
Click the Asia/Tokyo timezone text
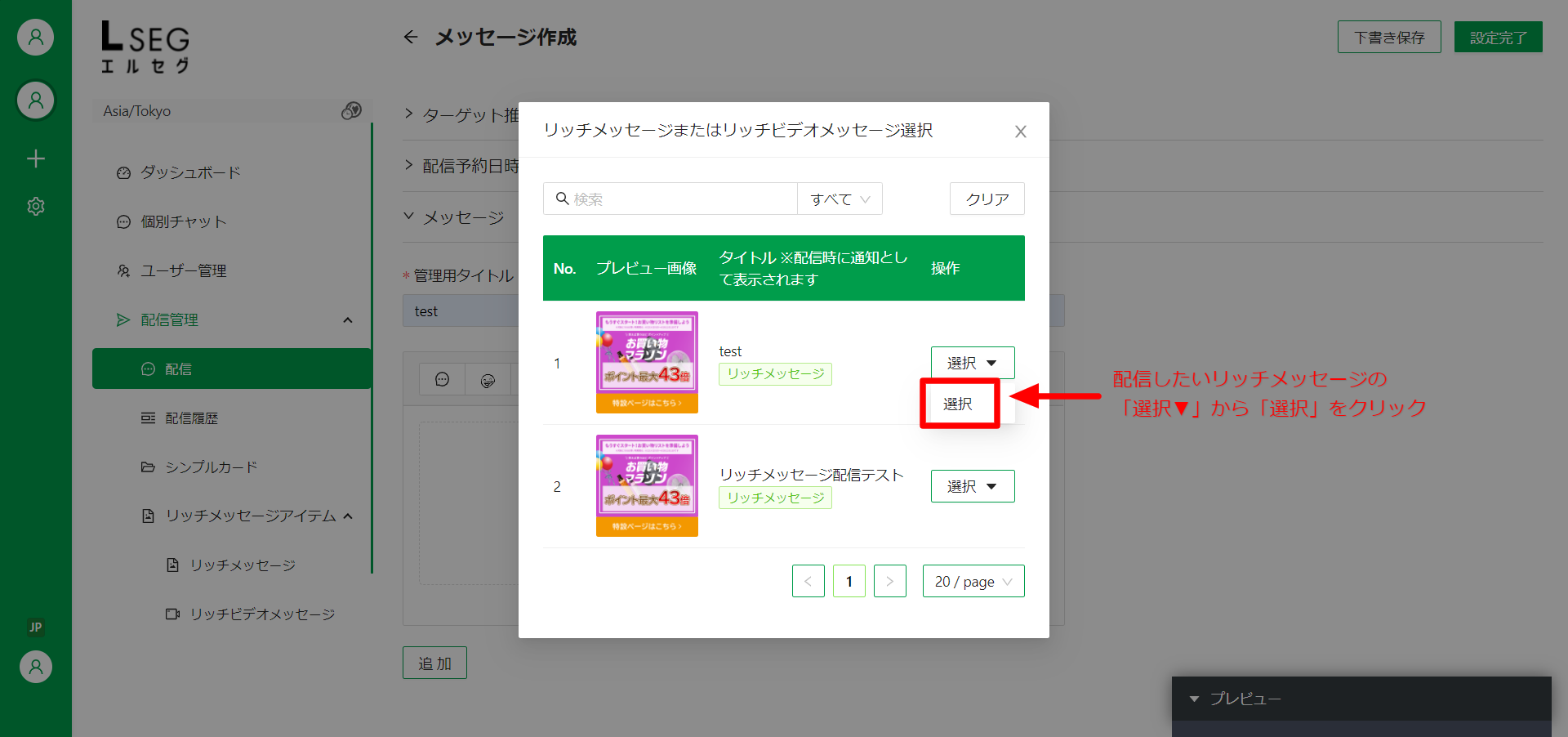pyautogui.click(x=137, y=111)
